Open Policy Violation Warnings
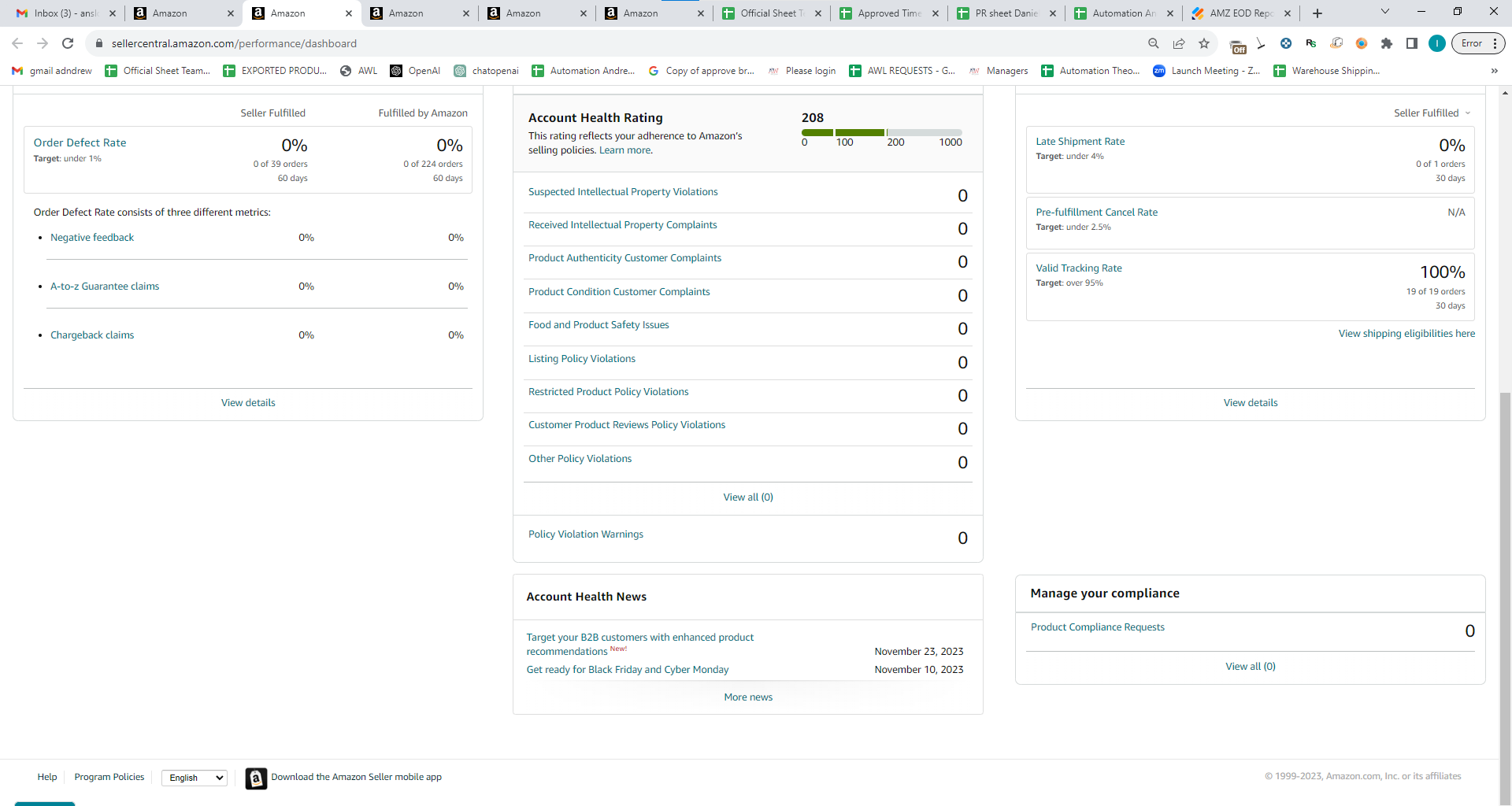 [585, 534]
